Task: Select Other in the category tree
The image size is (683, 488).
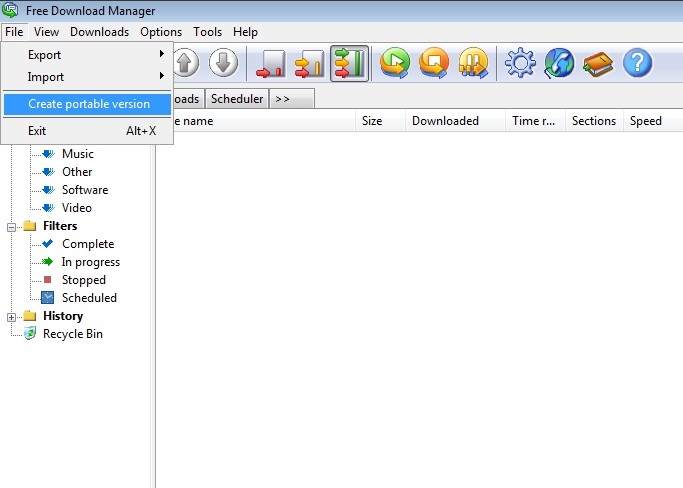Action: pos(77,172)
